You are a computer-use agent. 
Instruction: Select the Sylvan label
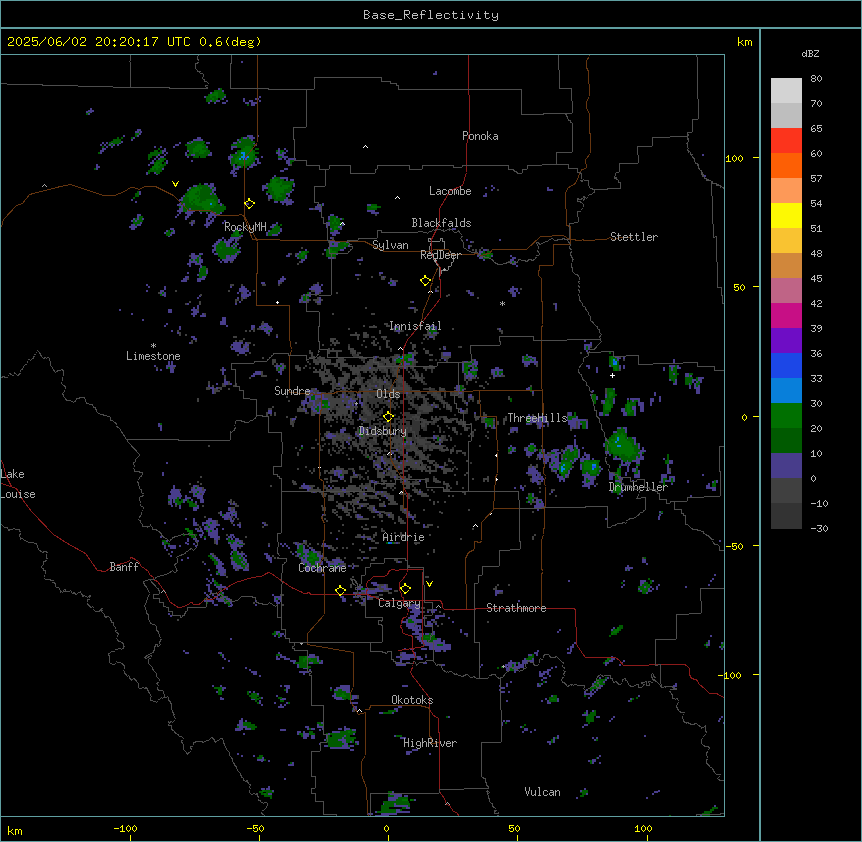pyautogui.click(x=390, y=245)
